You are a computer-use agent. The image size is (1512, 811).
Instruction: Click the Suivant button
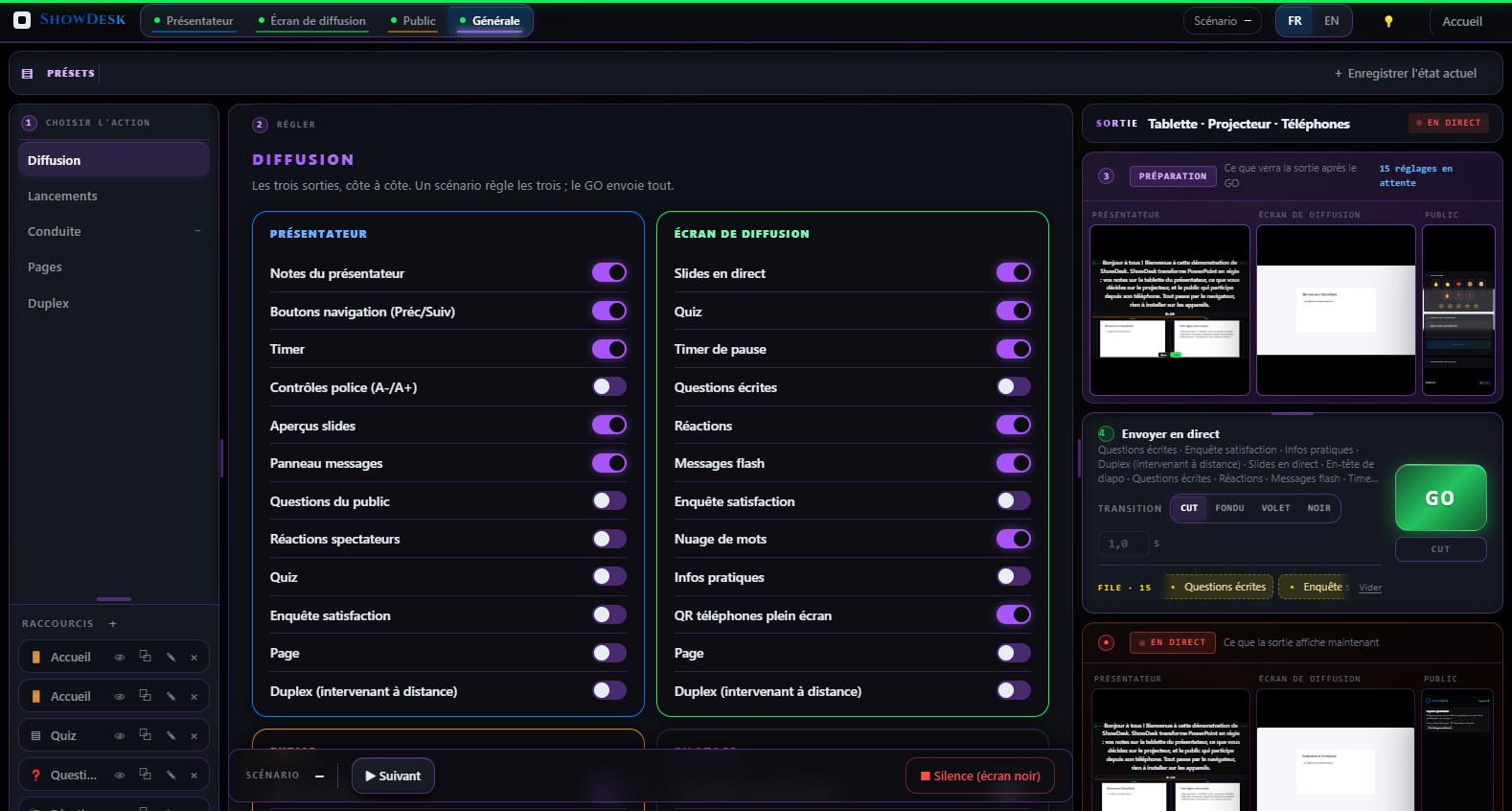click(393, 776)
